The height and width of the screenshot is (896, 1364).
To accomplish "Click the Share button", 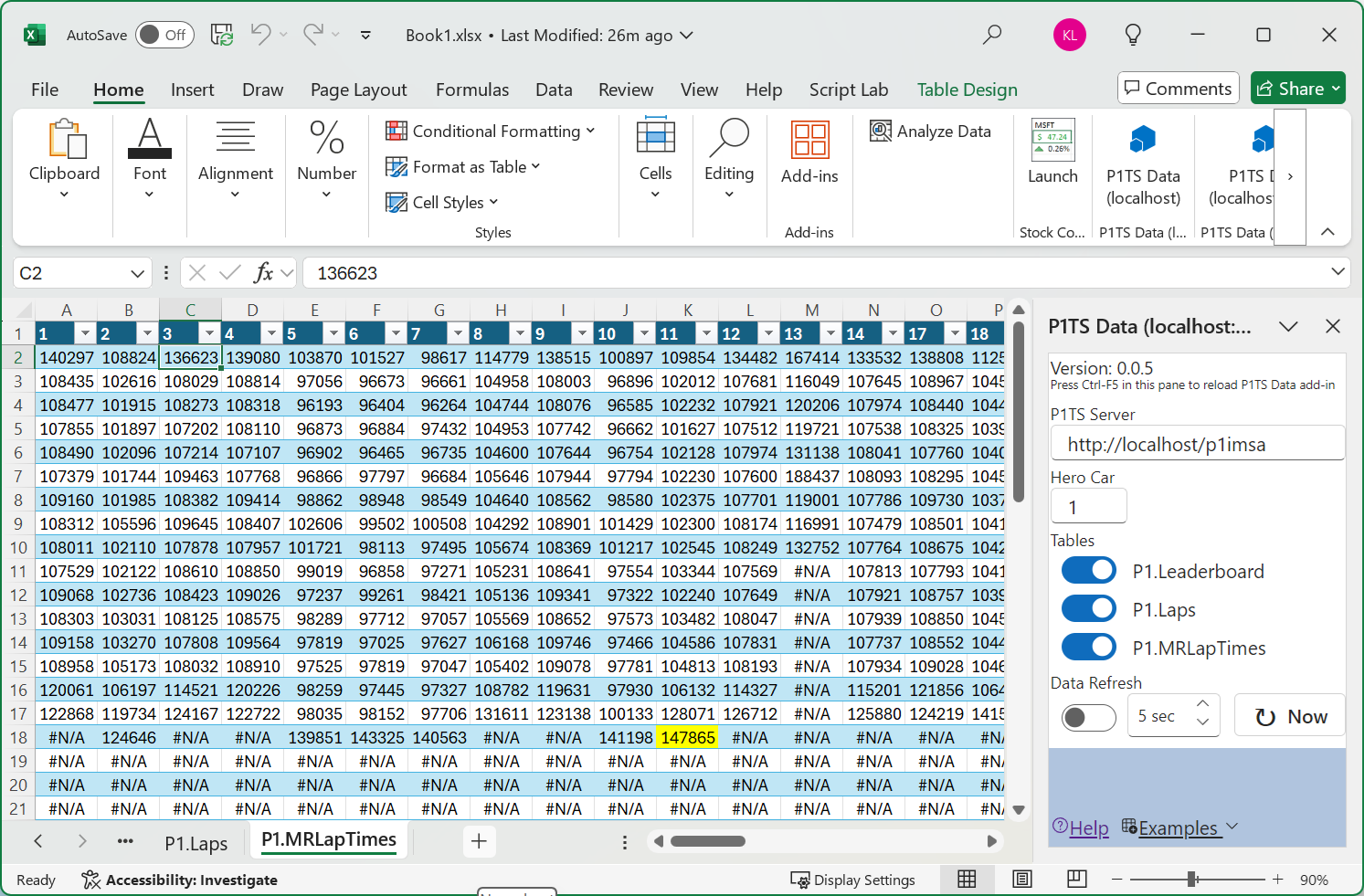I will (1297, 89).
